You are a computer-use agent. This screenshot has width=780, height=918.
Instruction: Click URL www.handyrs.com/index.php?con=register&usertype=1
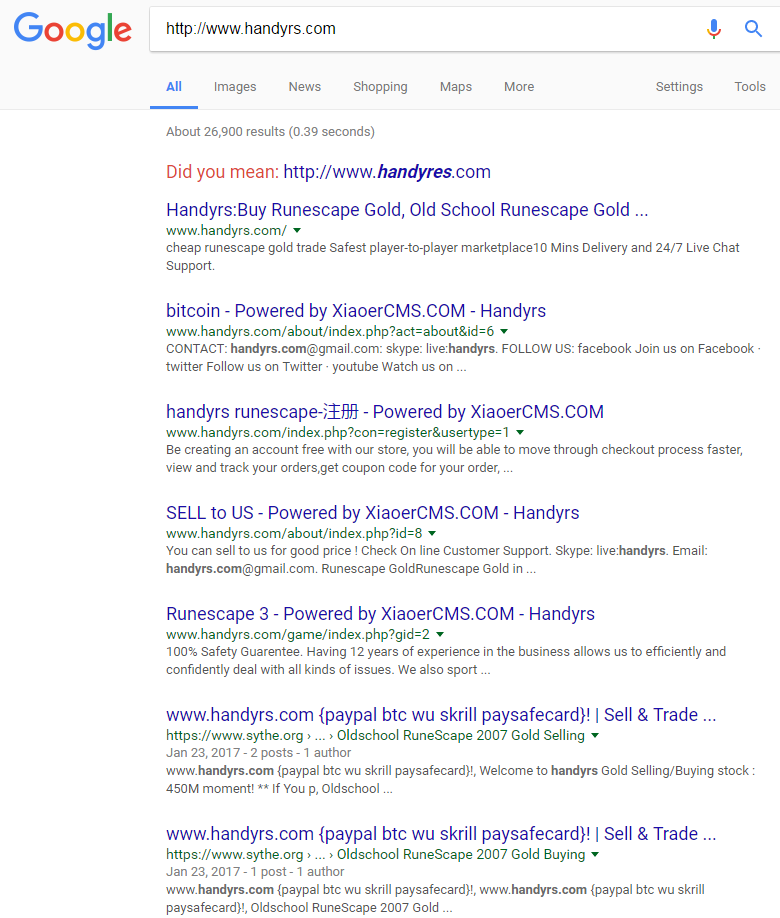[338, 433]
